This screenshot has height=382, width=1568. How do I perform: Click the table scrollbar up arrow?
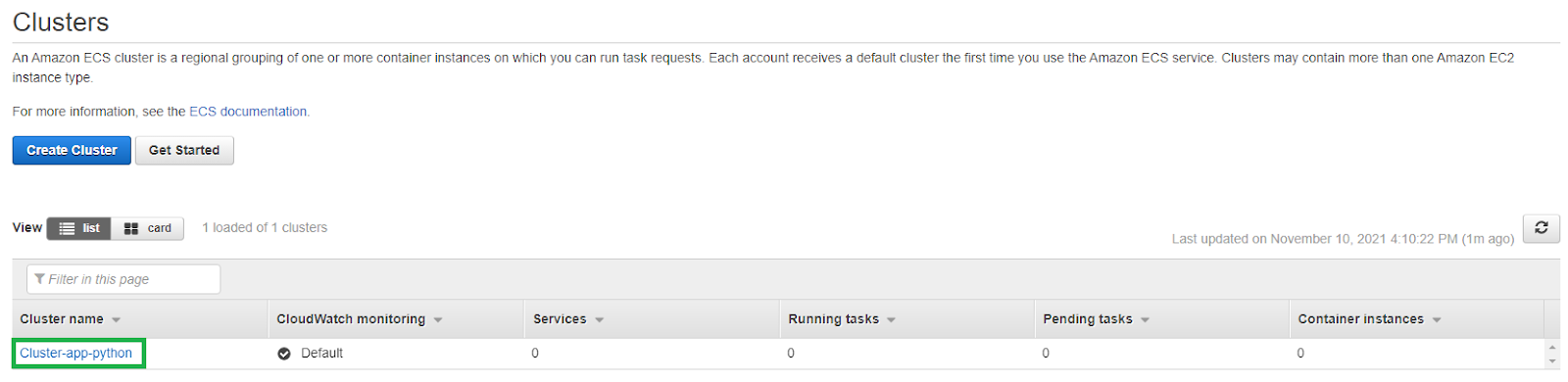pos(1552,348)
